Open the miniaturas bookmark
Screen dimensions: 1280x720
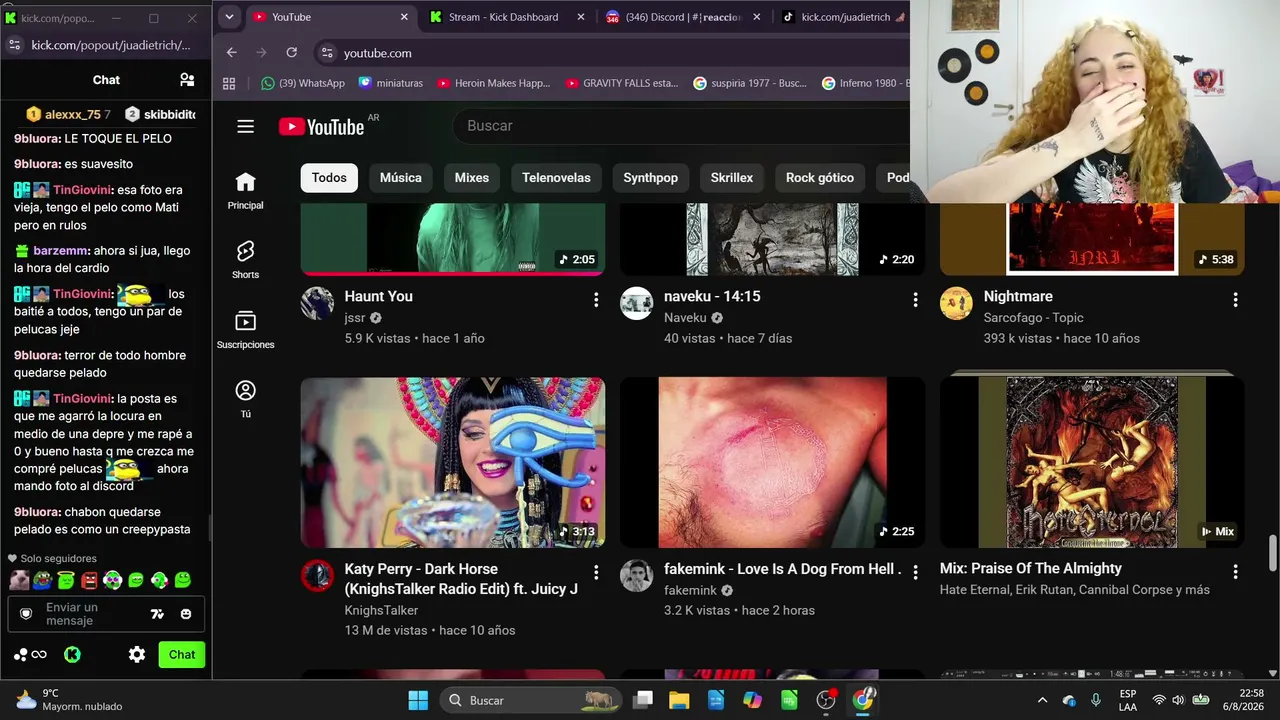point(391,83)
